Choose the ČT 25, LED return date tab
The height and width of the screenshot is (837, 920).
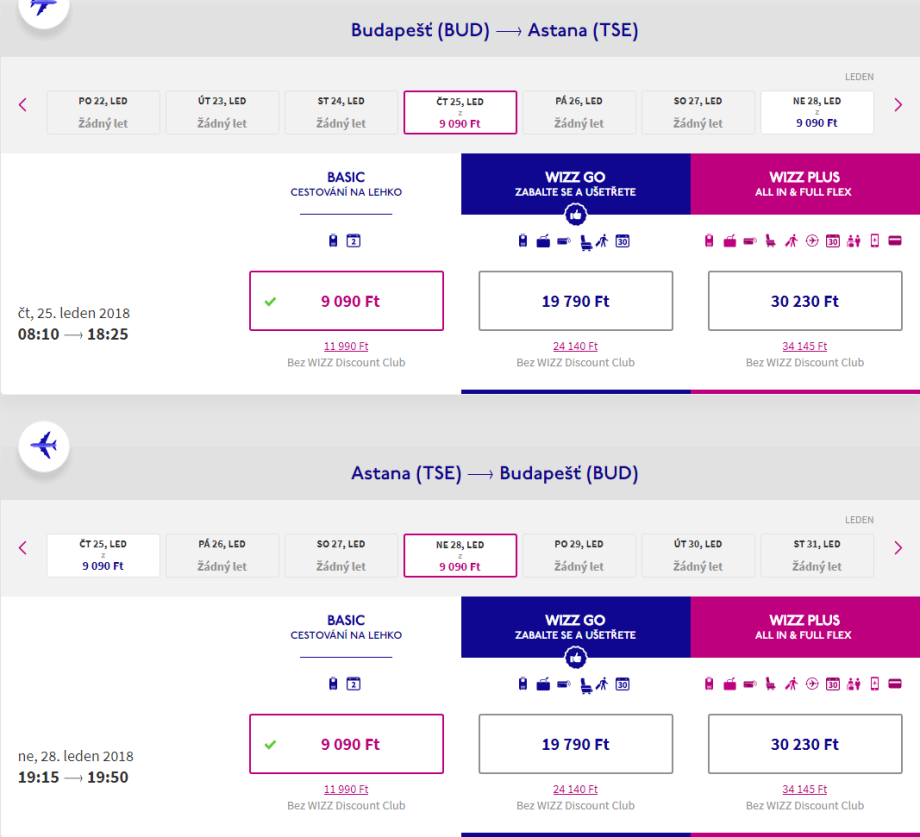[103, 555]
